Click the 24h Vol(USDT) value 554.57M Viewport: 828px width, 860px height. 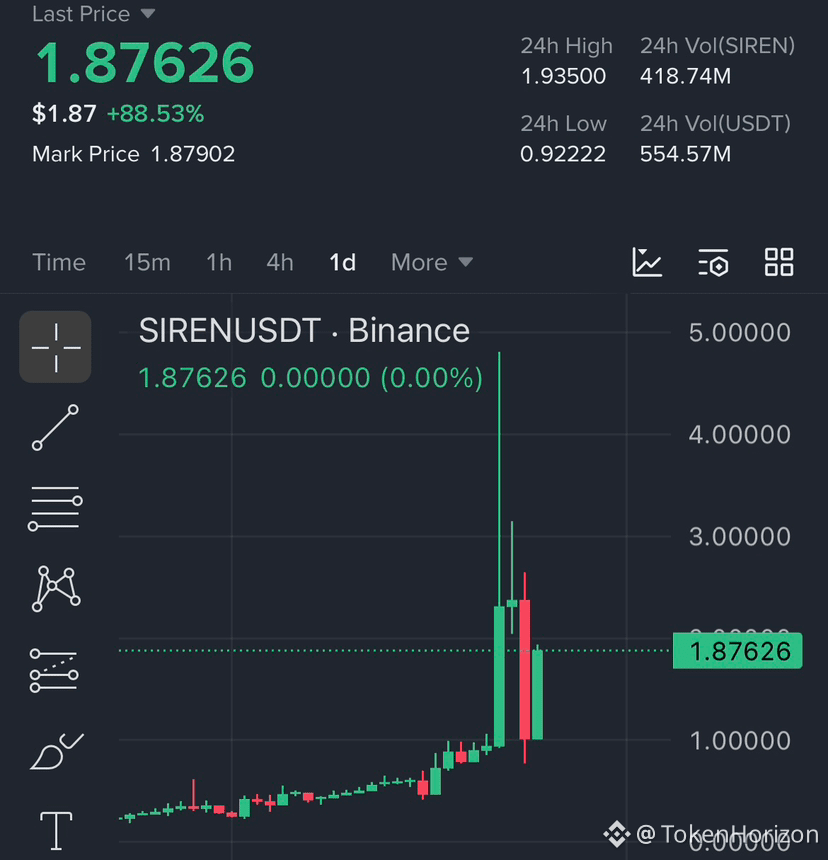coord(685,154)
